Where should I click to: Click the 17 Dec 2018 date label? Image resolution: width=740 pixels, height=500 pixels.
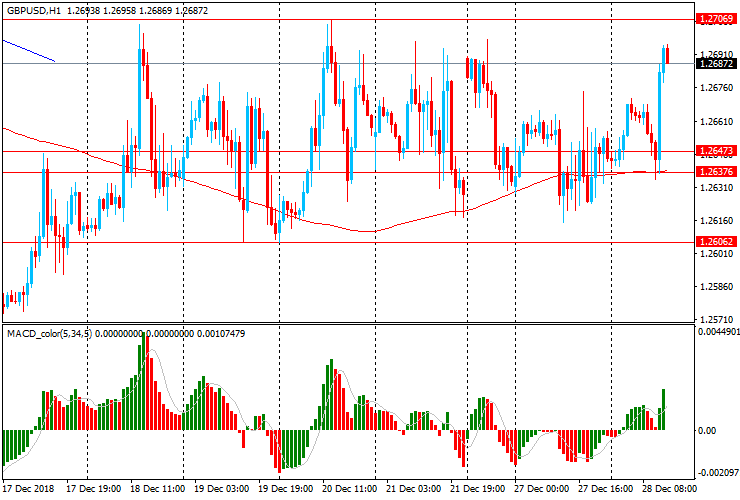coord(30,490)
